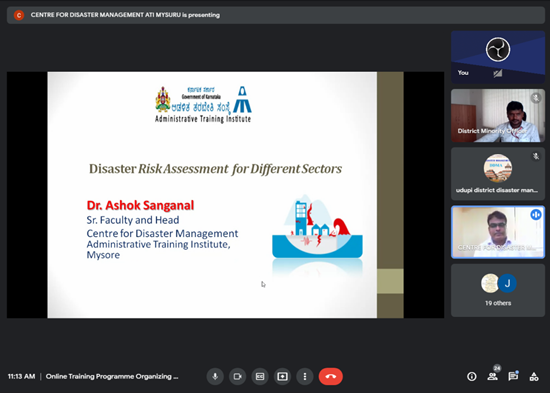The width and height of the screenshot is (550, 393).
Task: Click the speaking audio indicator on speaker tile
Action: [x=536, y=214]
